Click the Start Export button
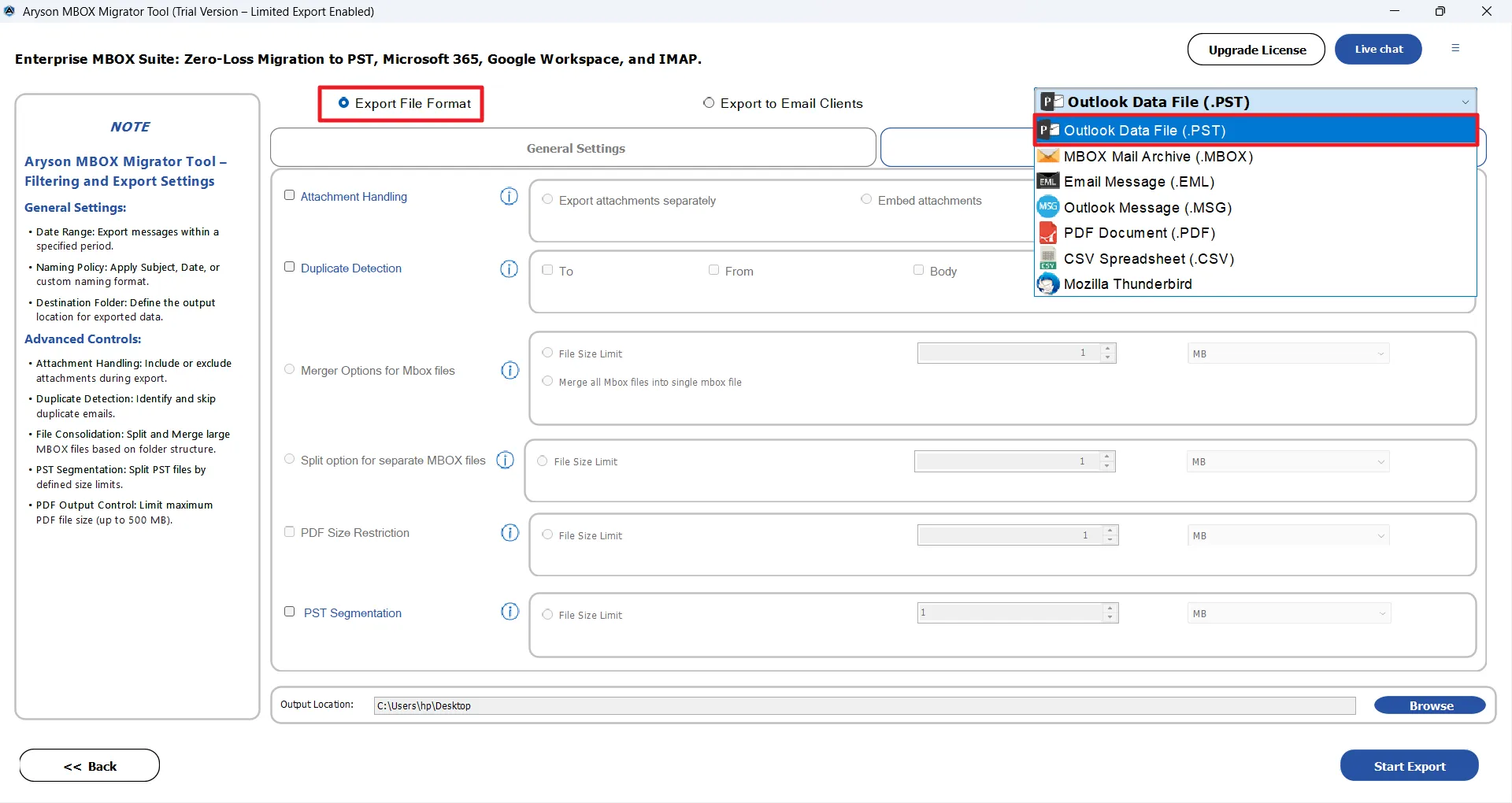The image size is (1512, 803). [x=1409, y=766]
